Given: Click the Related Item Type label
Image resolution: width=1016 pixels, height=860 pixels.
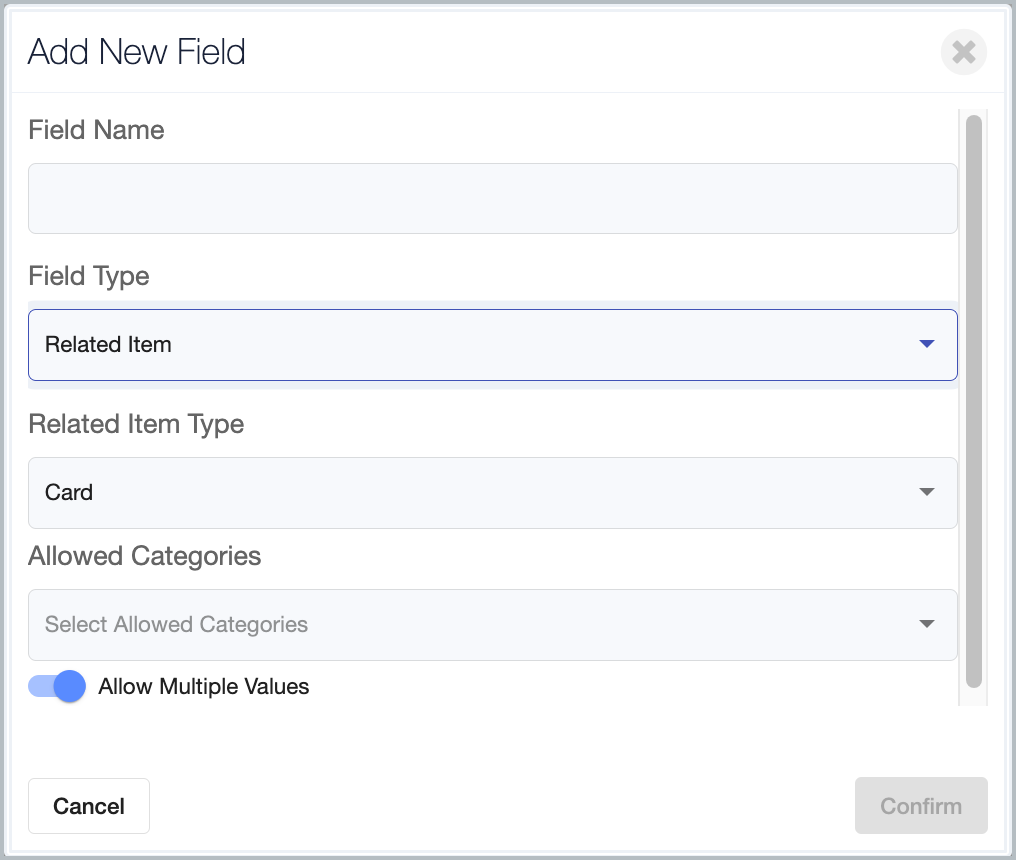Looking at the screenshot, I should tap(136, 424).
